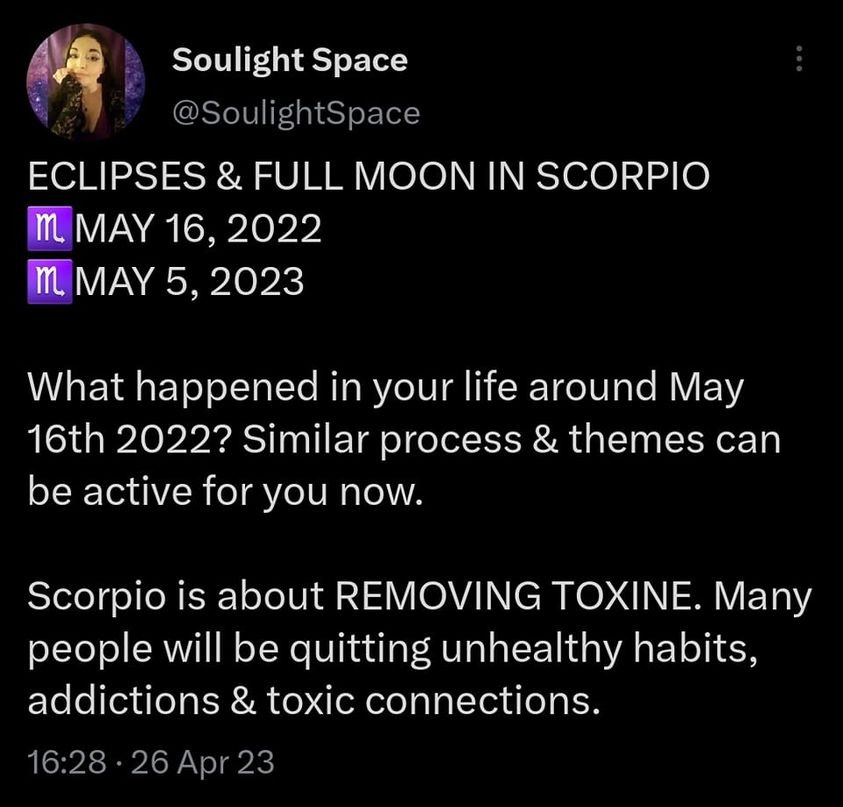843x807 pixels.
Task: Click 'Scorpio is about' in the last paragraph
Action: [175, 597]
